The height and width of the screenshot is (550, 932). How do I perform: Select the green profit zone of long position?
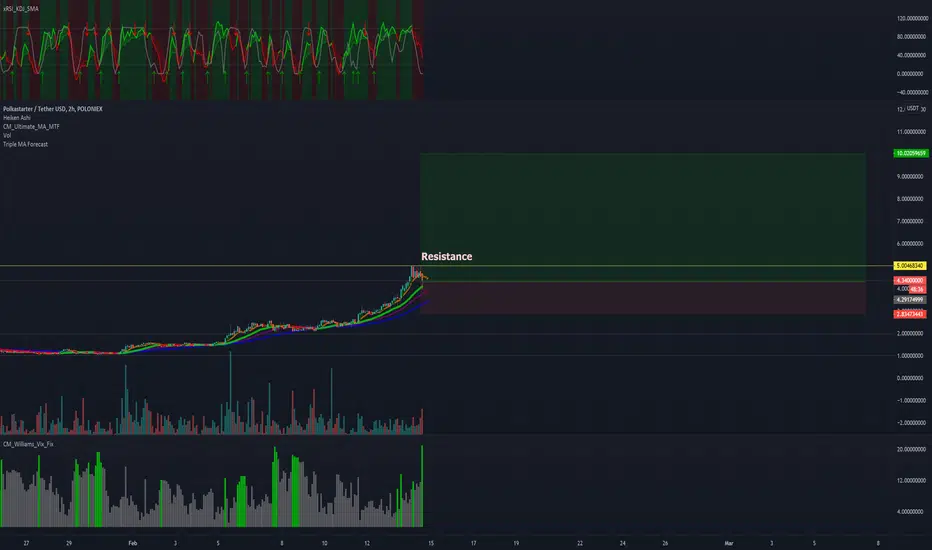coord(643,217)
